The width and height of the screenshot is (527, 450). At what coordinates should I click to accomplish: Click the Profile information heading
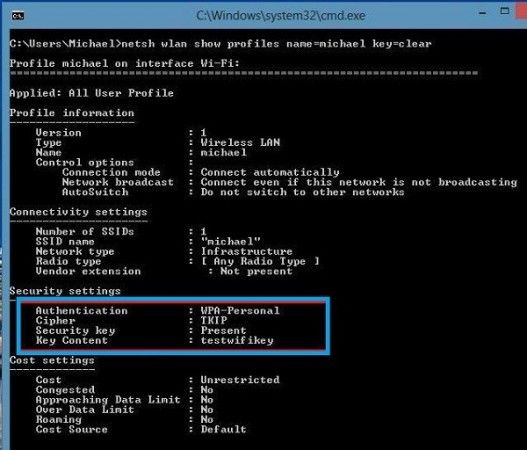pyautogui.click(x=72, y=113)
